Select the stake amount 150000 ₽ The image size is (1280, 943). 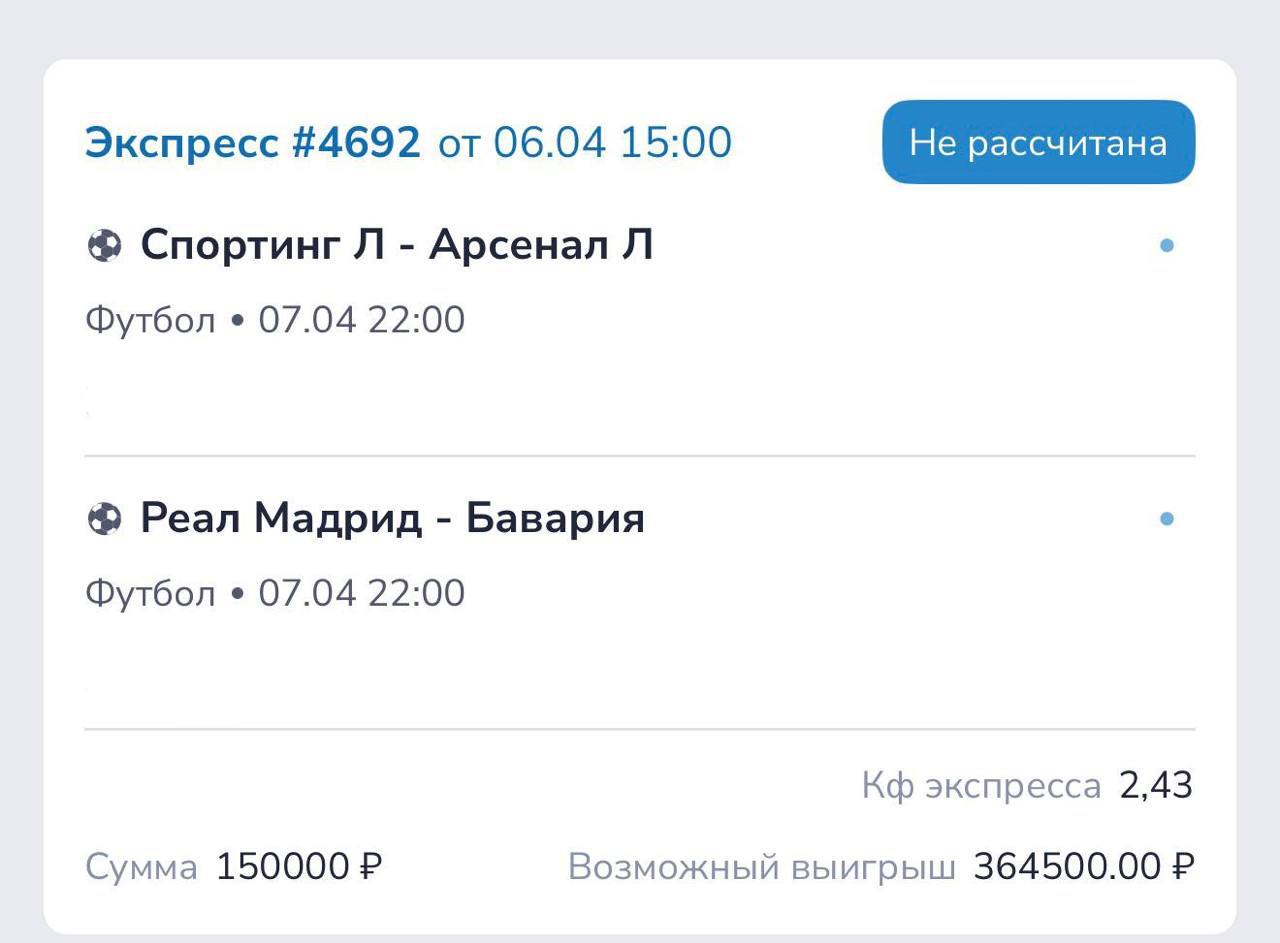[299, 867]
